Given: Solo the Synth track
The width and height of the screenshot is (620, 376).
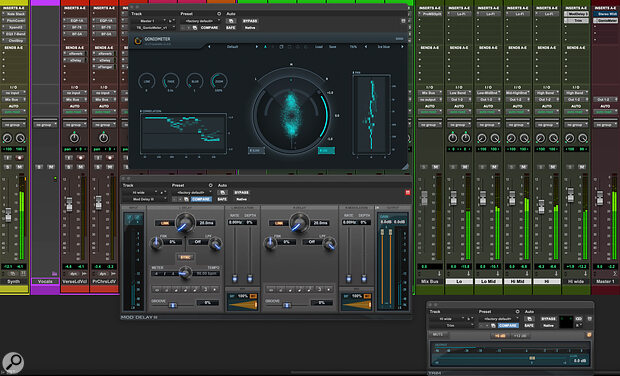Looking at the screenshot, I should click(x=8, y=167).
